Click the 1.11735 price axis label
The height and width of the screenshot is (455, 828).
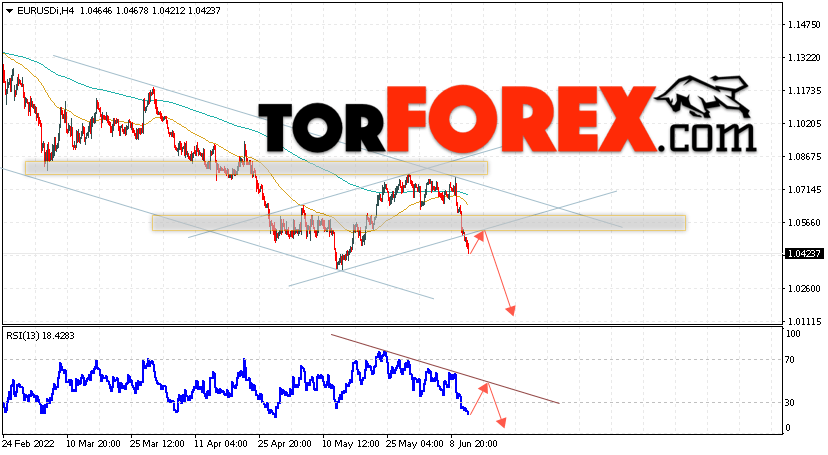point(804,91)
